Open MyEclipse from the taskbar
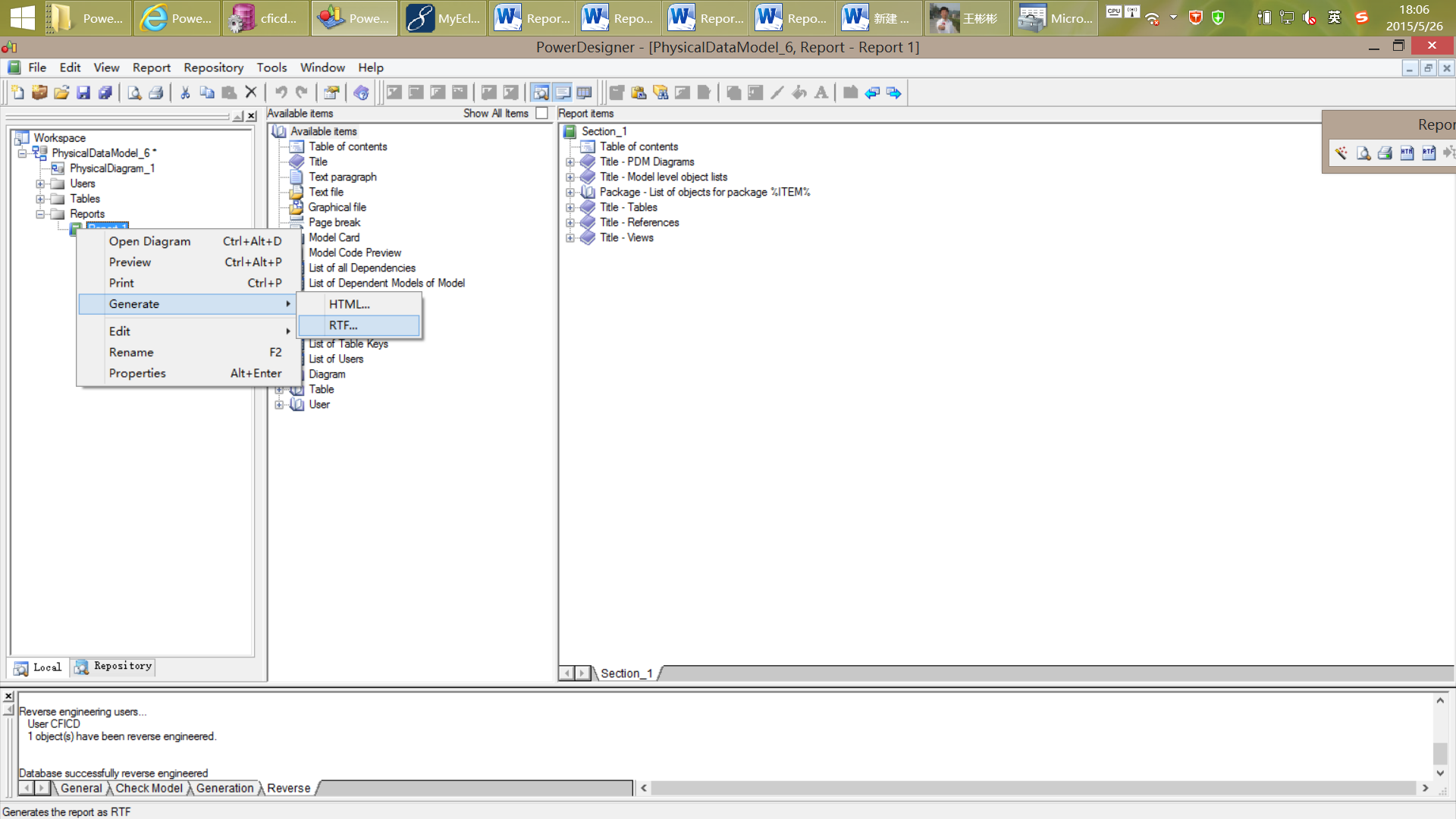The height and width of the screenshot is (819, 1456). point(444,18)
